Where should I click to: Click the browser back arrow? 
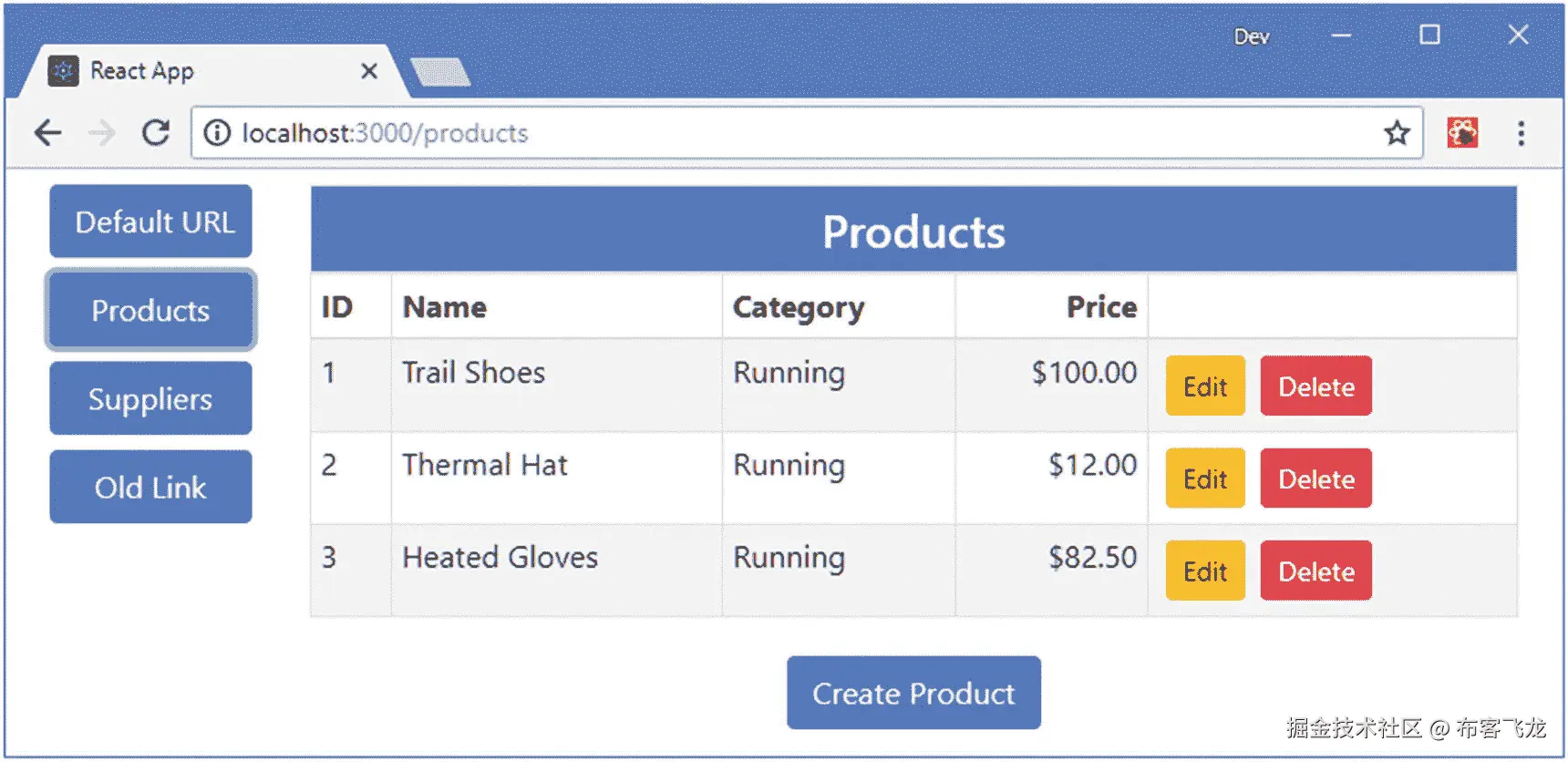tap(47, 133)
